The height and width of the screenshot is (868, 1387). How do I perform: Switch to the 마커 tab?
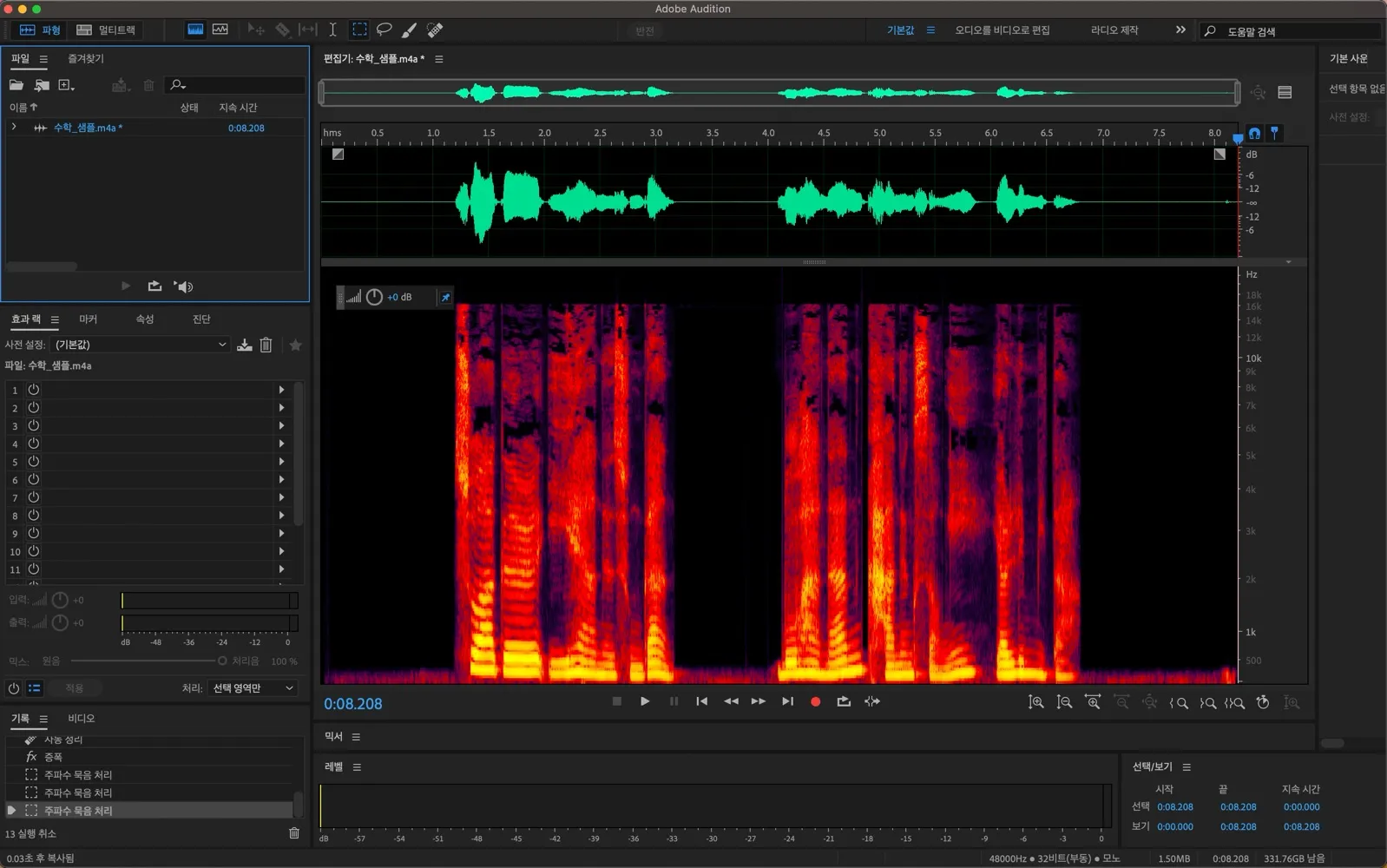(89, 319)
